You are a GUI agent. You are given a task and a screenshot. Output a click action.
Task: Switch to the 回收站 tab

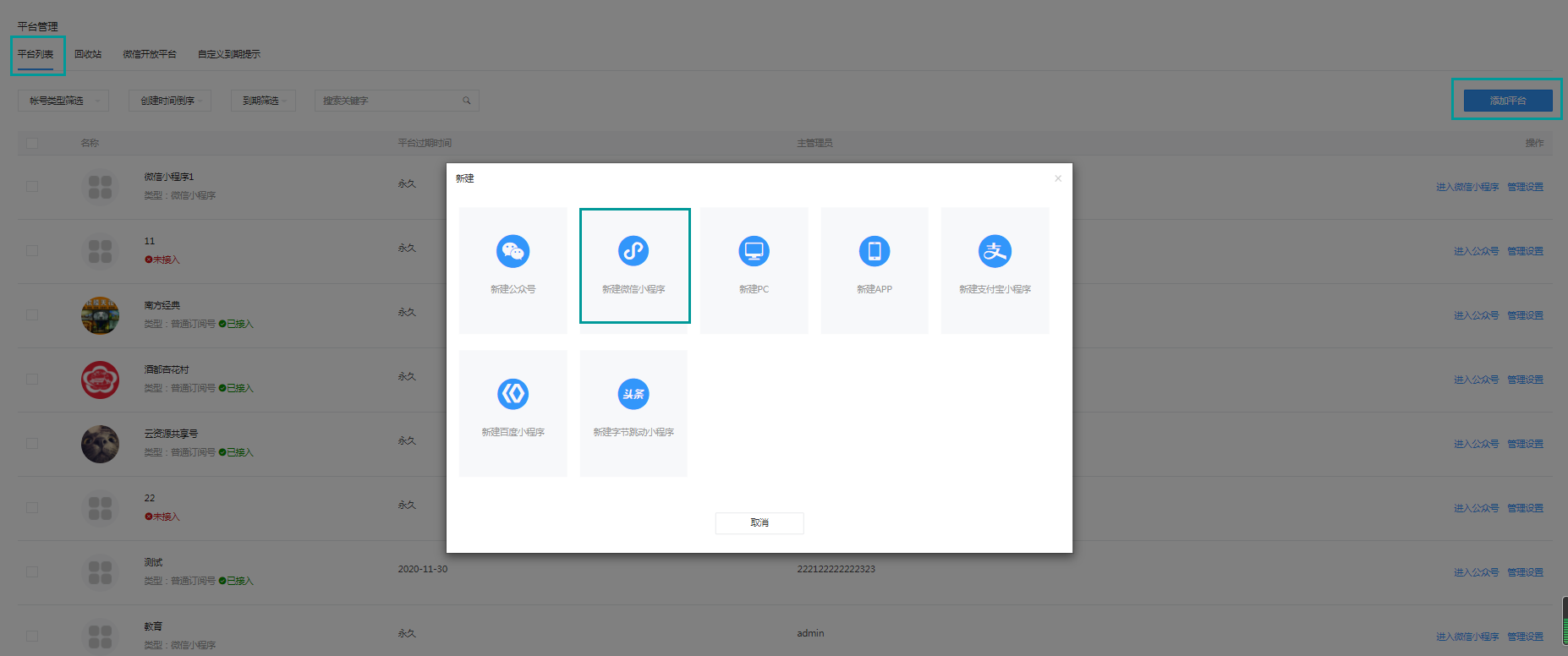[x=88, y=54]
